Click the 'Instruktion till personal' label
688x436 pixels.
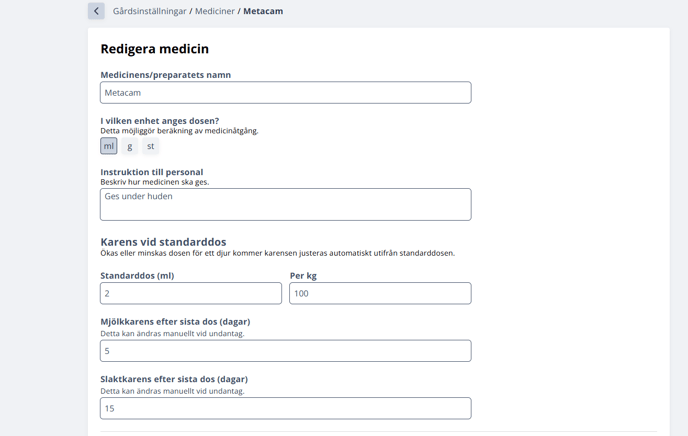coord(152,172)
